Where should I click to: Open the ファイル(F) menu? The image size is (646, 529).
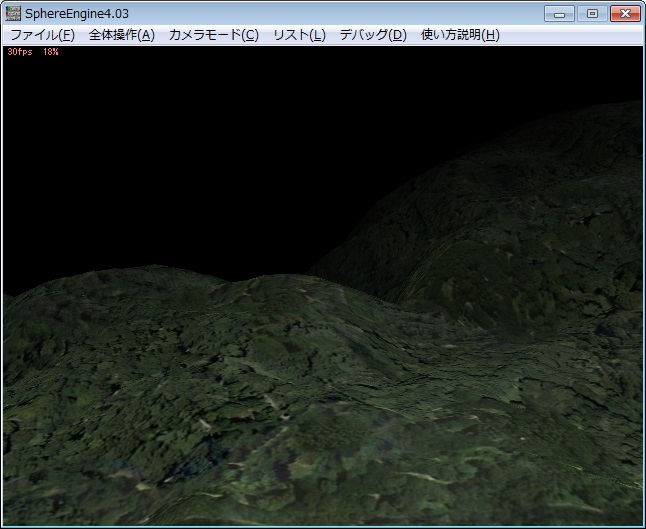(42, 35)
